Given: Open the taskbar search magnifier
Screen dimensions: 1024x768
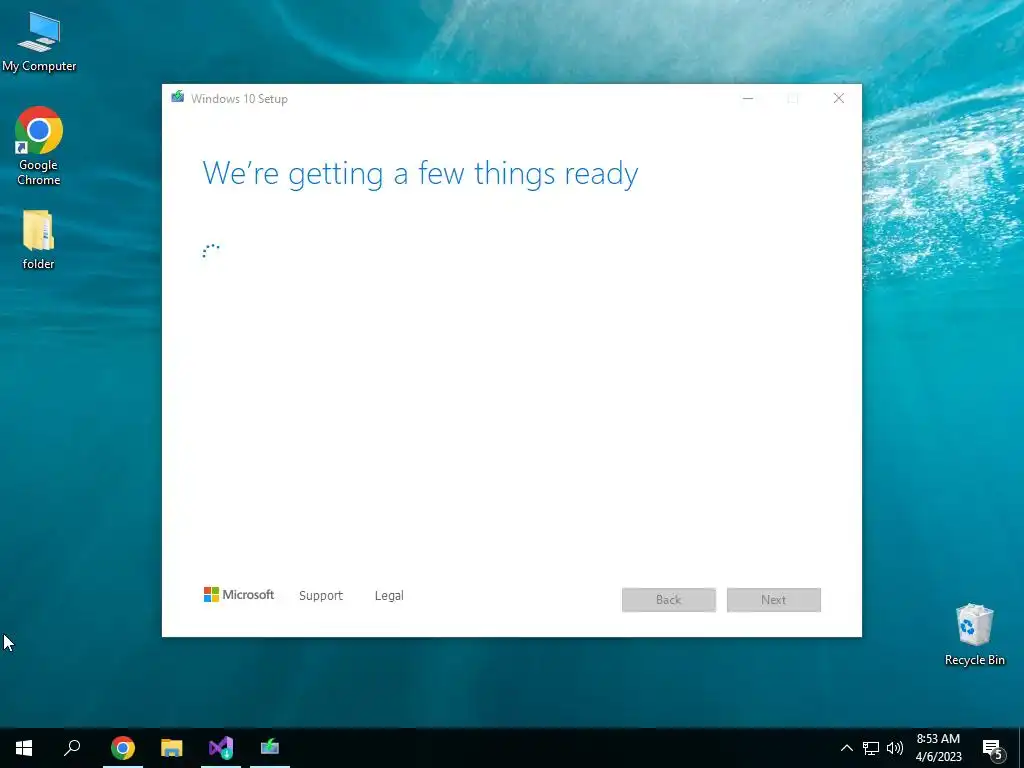Looking at the screenshot, I should point(72,748).
